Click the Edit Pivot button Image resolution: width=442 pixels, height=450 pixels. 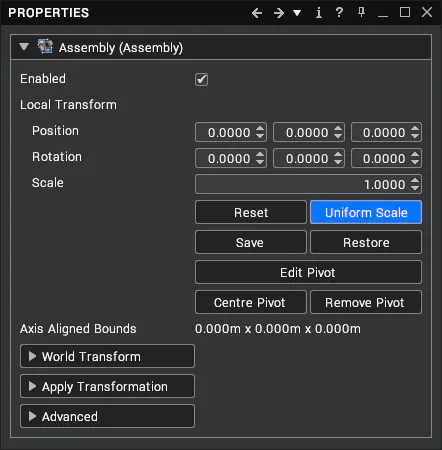click(x=308, y=272)
